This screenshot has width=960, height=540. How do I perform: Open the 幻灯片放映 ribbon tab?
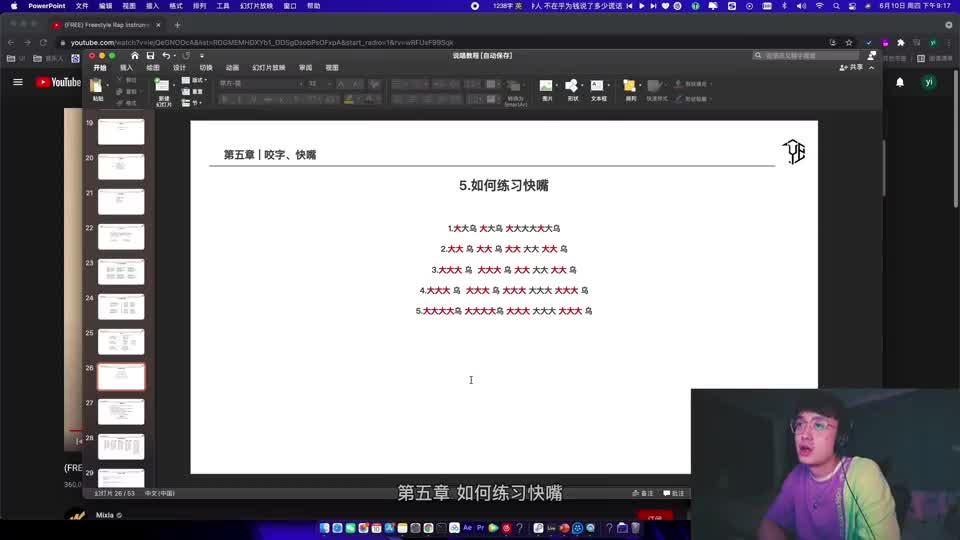269,68
